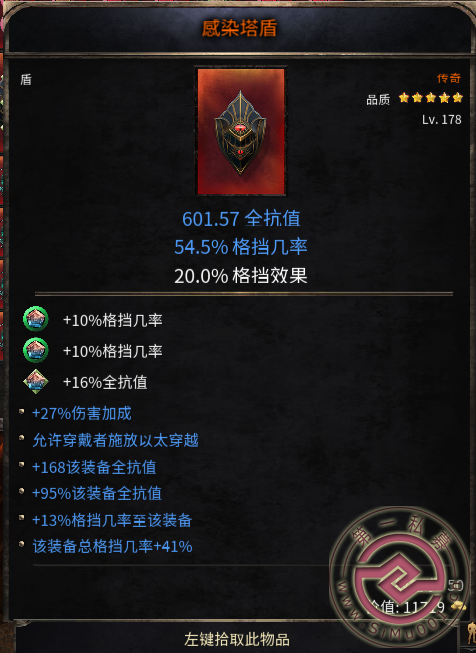The height and width of the screenshot is (653, 476).
Task: Click the 左键拾取此物品 pickup prompt
Action: tap(237, 639)
